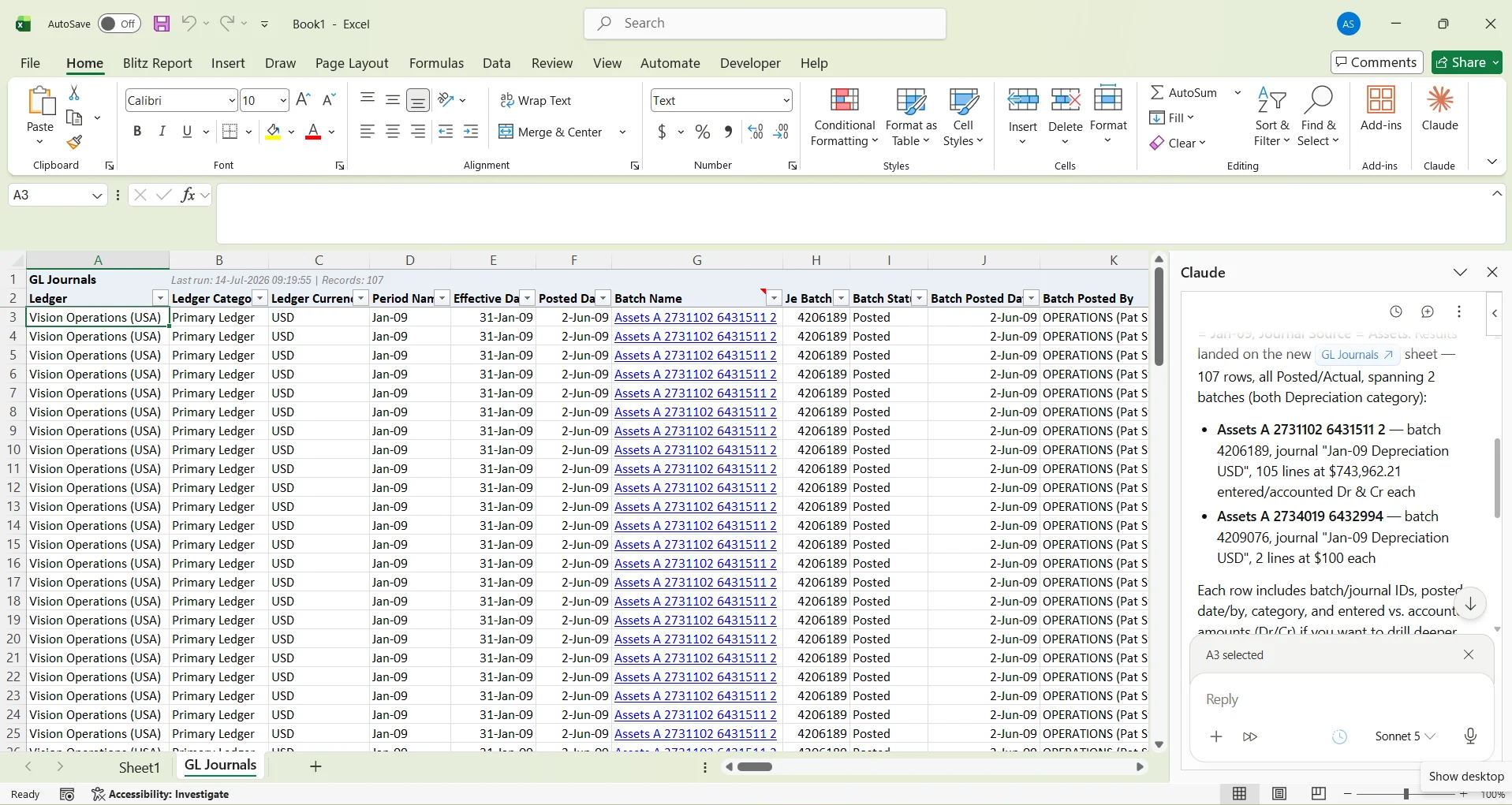Open the font size dropdown showing 10

pyautogui.click(x=283, y=100)
